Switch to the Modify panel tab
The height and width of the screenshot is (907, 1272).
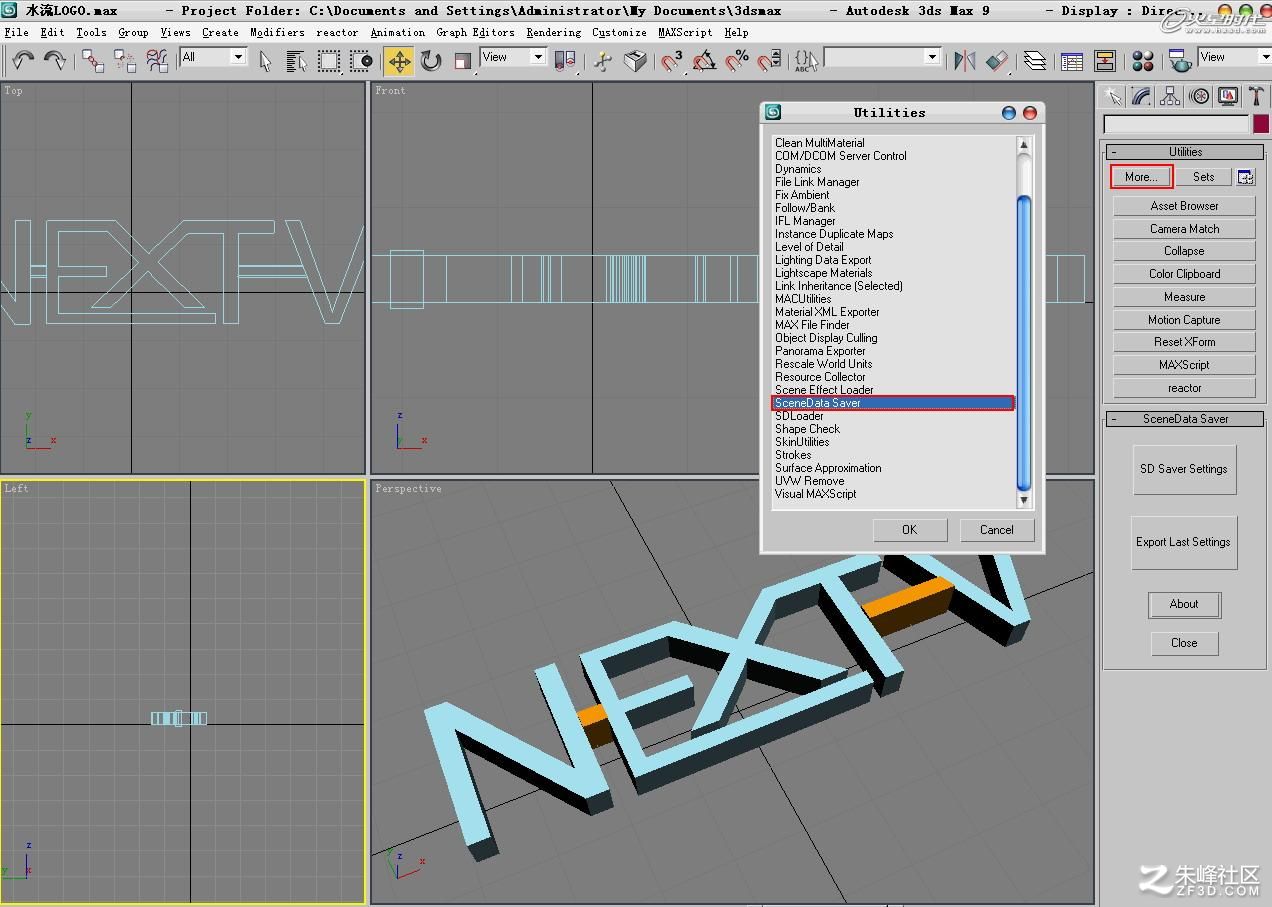1141,96
